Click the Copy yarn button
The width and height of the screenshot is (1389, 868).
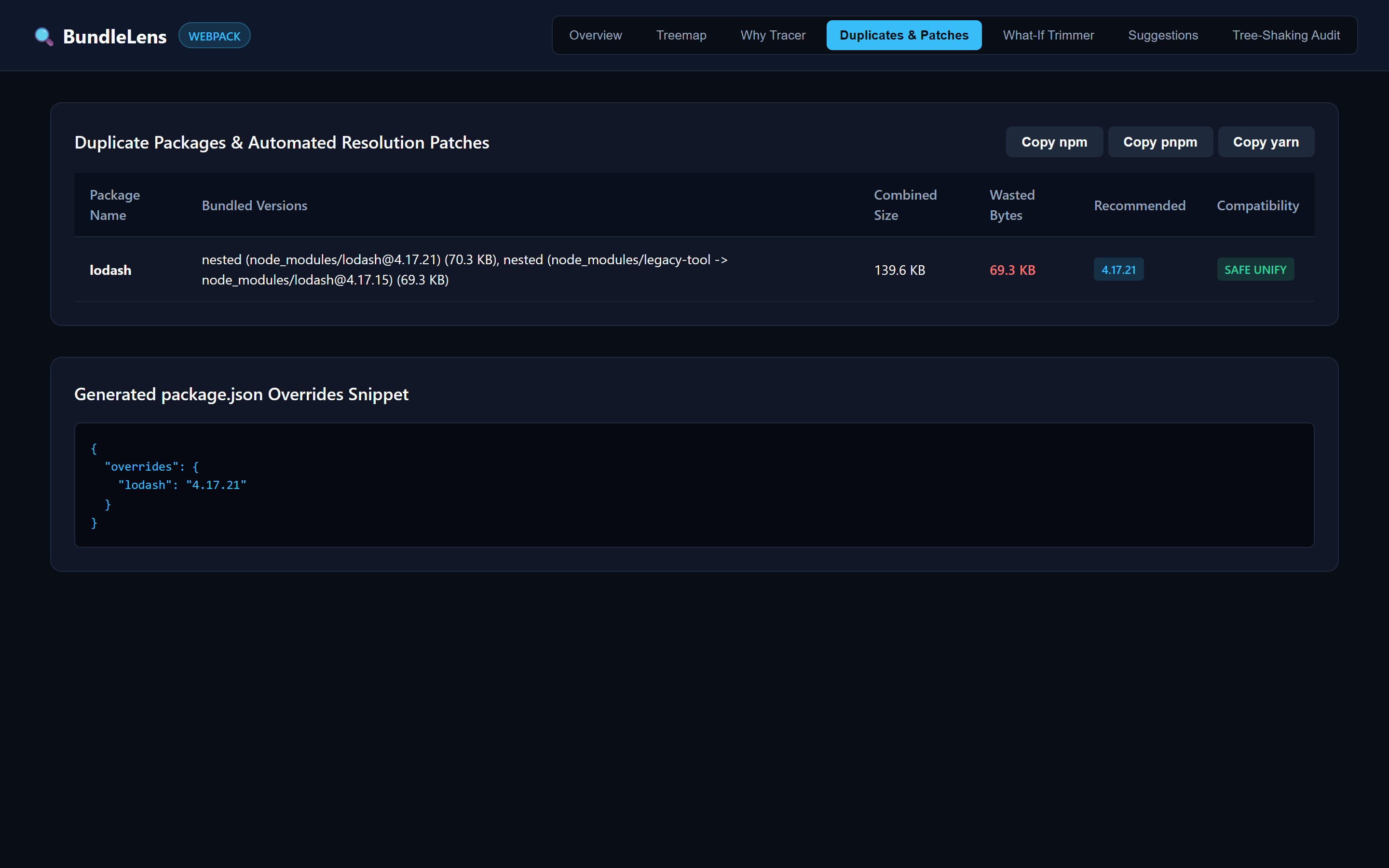pos(1266,142)
